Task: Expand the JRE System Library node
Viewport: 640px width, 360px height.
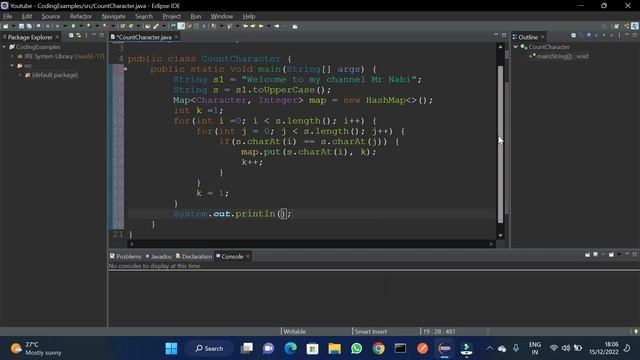Action: pos(12,56)
